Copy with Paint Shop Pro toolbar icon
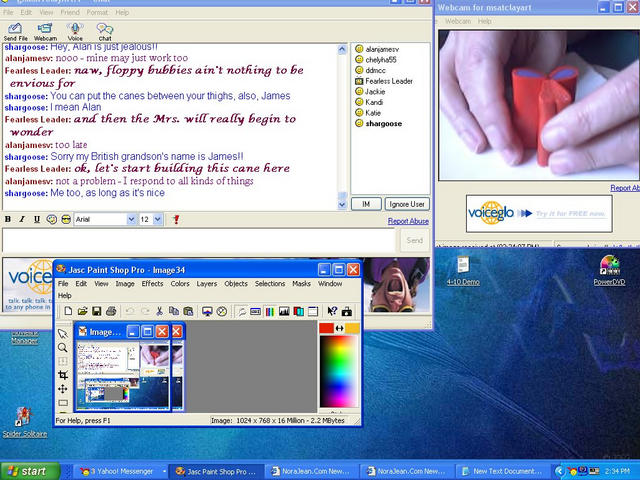 173,311
